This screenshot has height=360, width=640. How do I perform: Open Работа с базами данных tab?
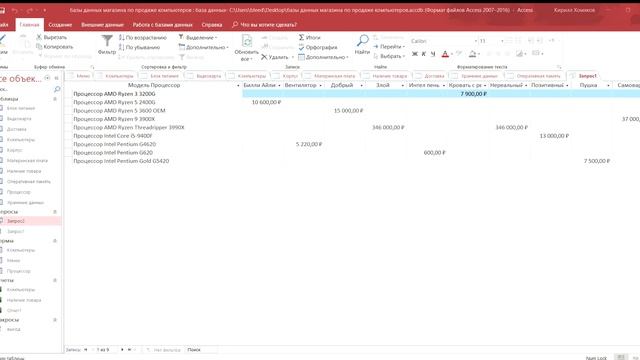[x=162, y=25]
